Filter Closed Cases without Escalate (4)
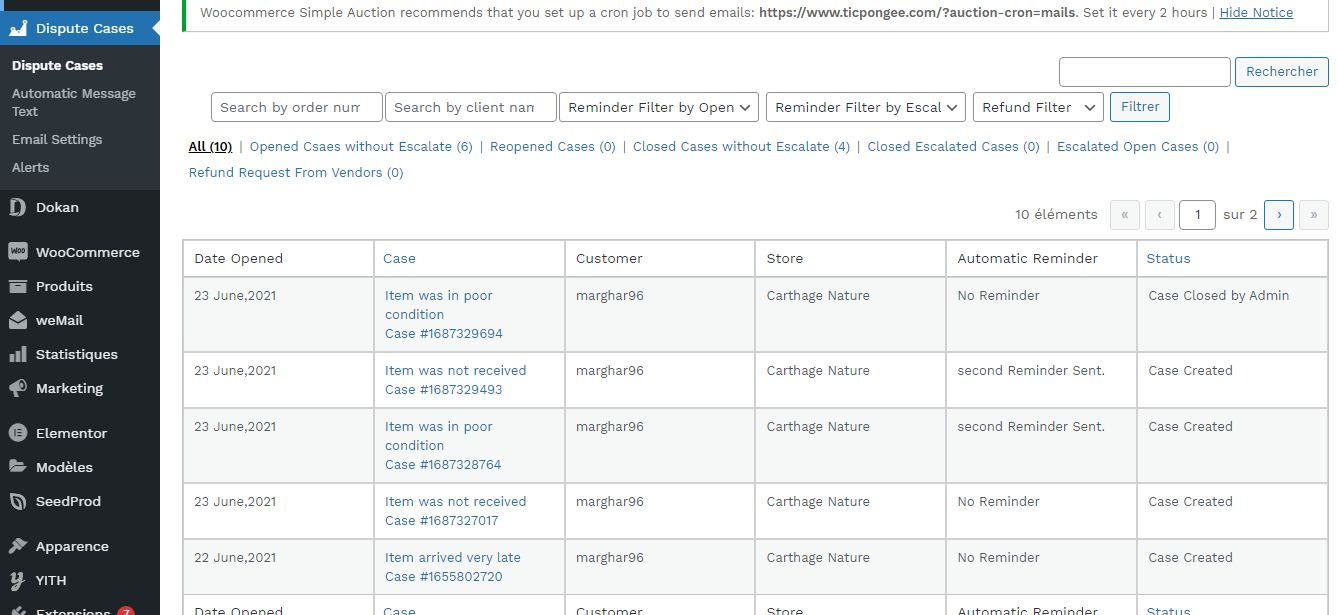This screenshot has width=1338, height=615. (741, 146)
